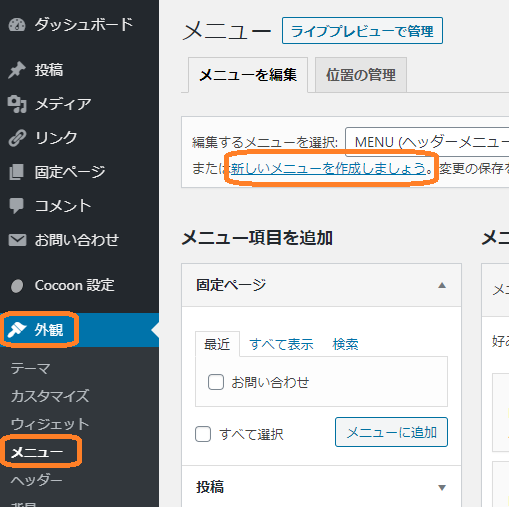The width and height of the screenshot is (509, 507).
Task: Select the 最近 tab
Action: pos(217,344)
